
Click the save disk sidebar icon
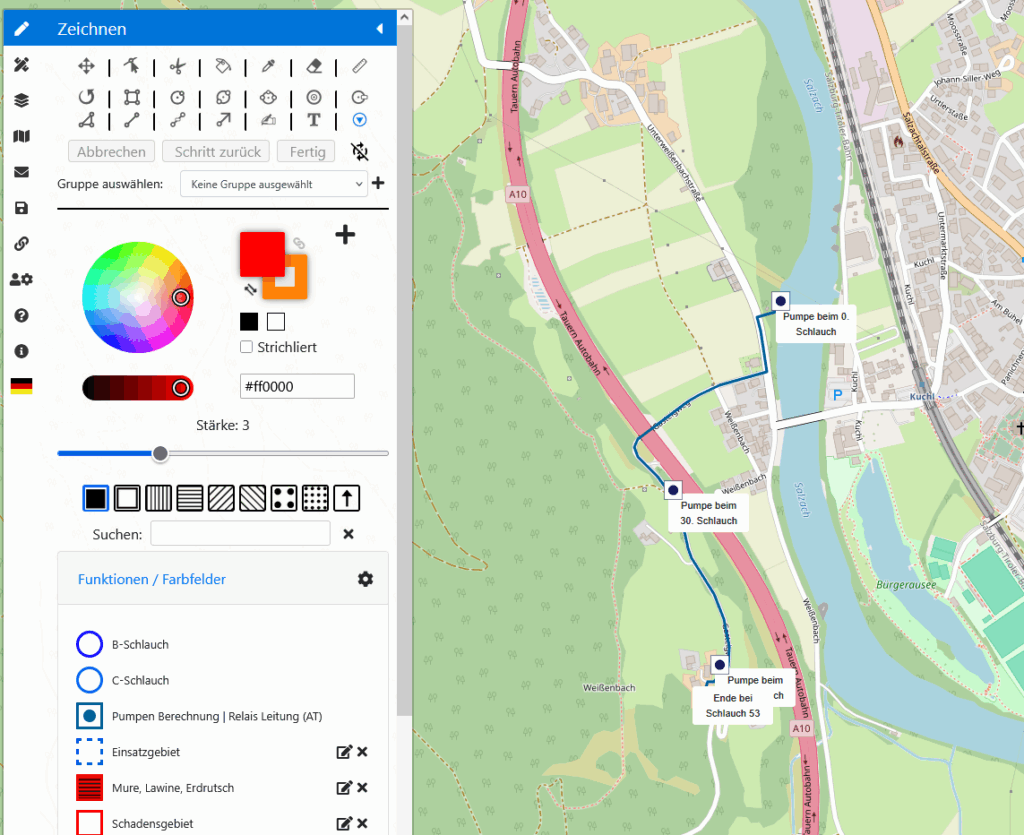pyautogui.click(x=22, y=208)
